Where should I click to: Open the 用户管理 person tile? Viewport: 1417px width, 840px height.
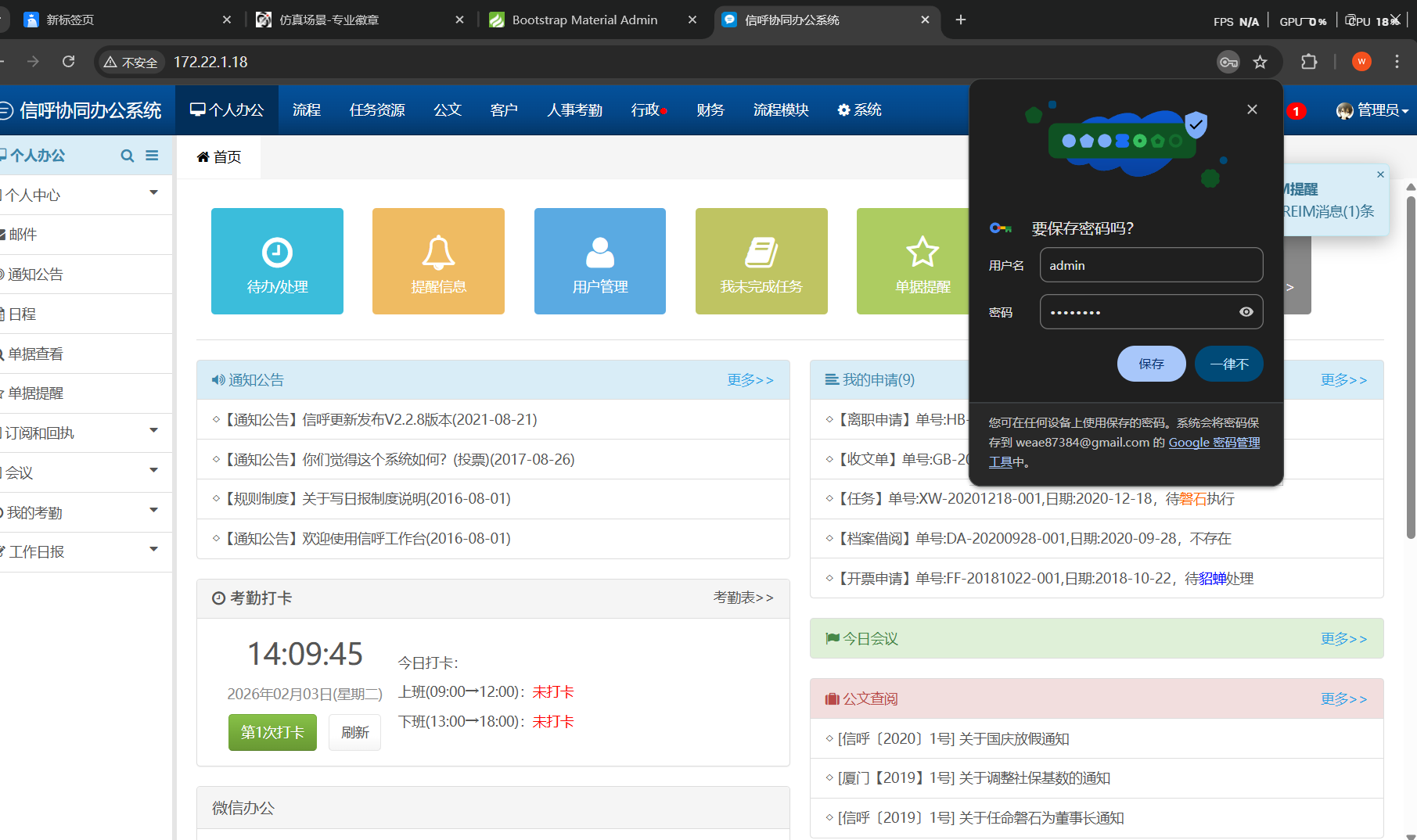pos(599,261)
